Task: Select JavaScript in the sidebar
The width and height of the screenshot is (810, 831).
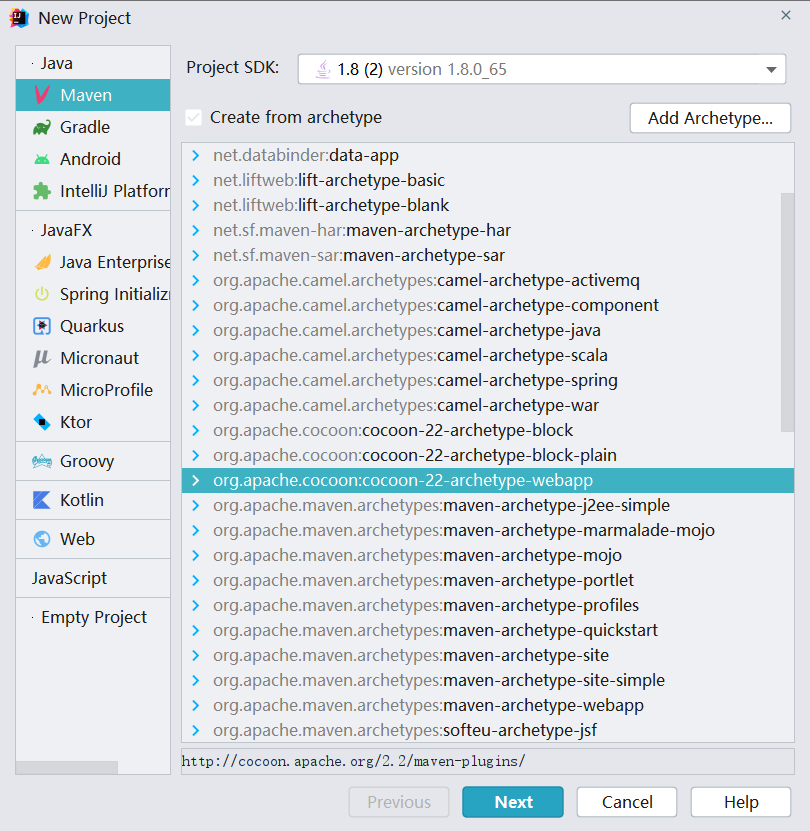Action: pos(70,578)
